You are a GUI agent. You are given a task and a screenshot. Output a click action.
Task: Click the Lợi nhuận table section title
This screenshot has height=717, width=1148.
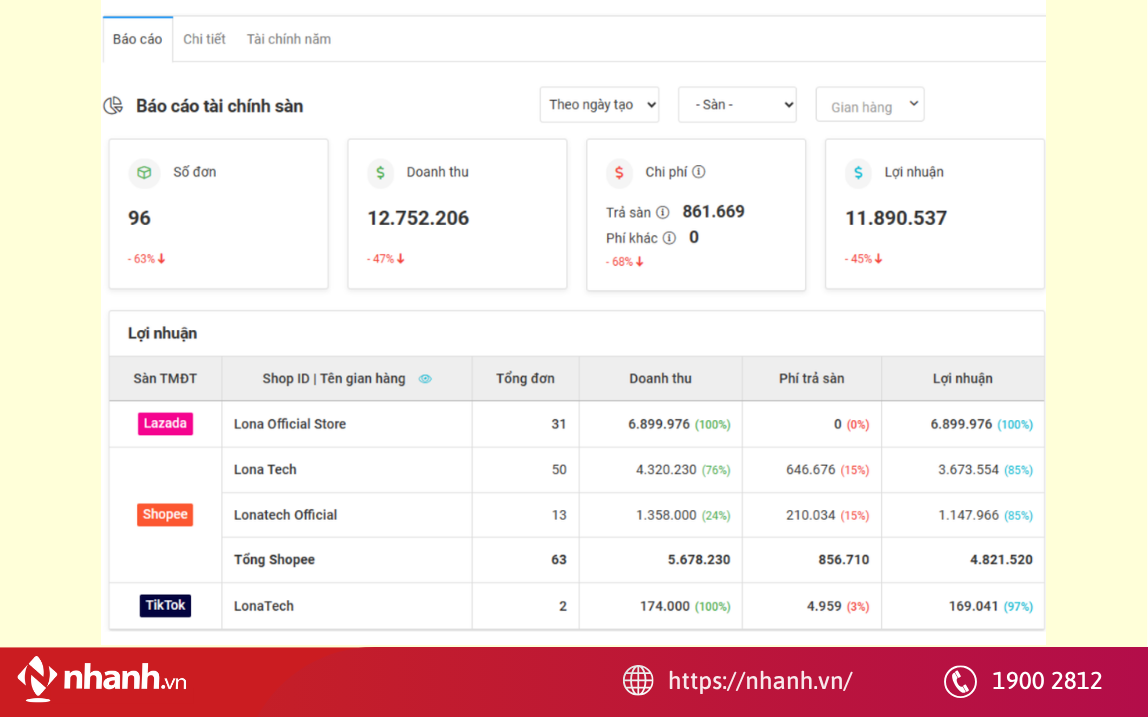(x=163, y=333)
